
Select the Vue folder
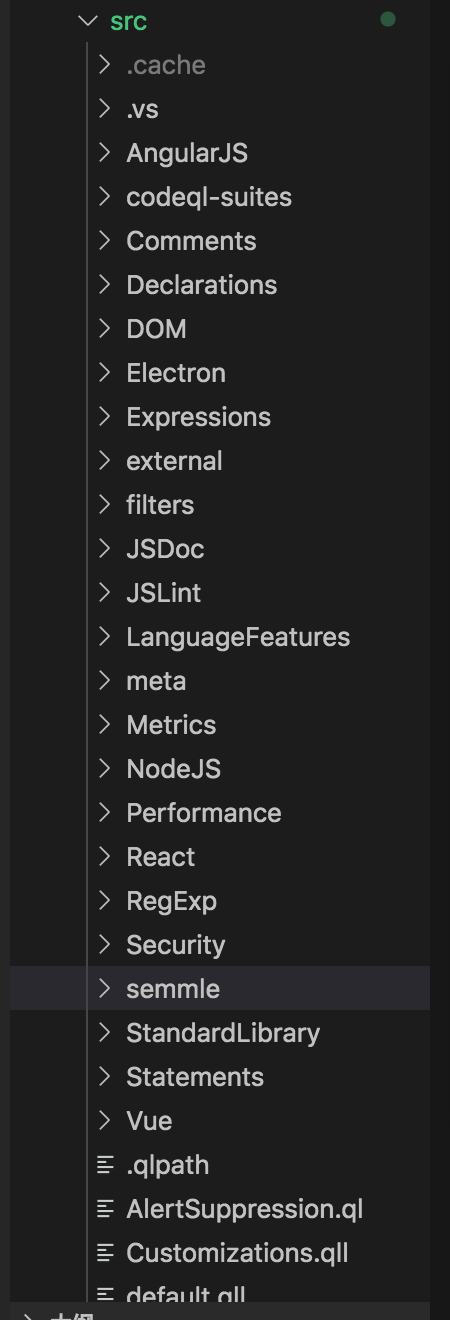[220, 1121]
